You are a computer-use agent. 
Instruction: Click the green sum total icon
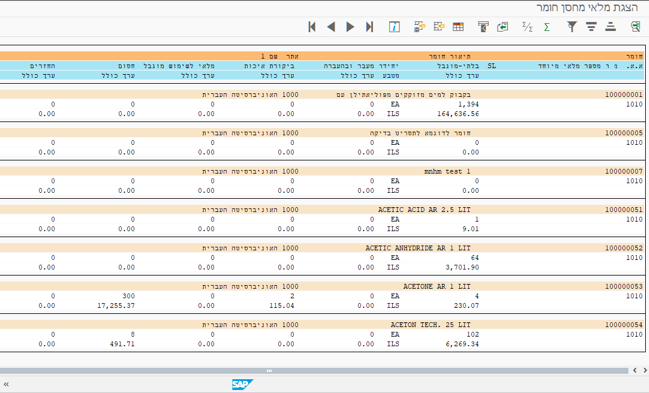tap(547, 27)
